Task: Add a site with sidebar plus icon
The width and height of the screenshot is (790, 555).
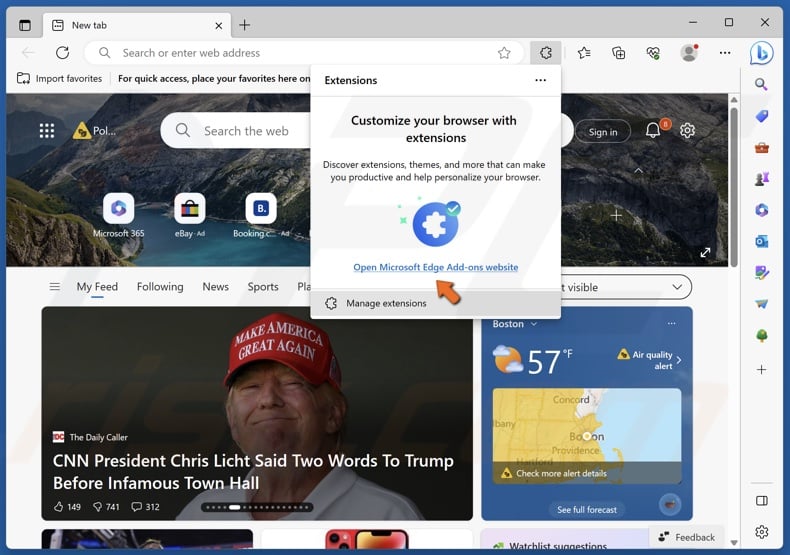Action: [761, 370]
